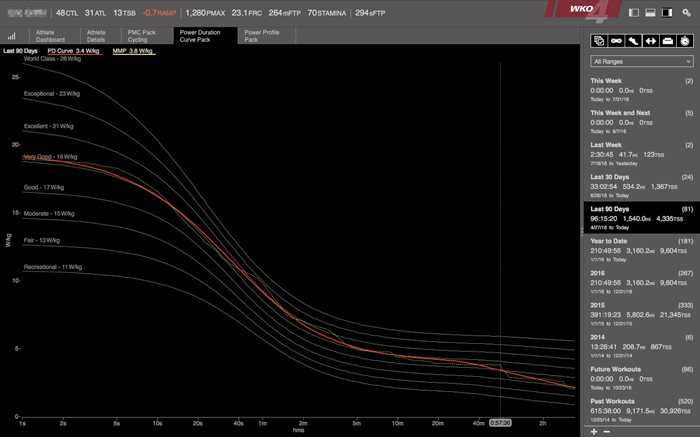Toggle the left panel layout icon
This screenshot has width=700, height=437.
(x=633, y=13)
